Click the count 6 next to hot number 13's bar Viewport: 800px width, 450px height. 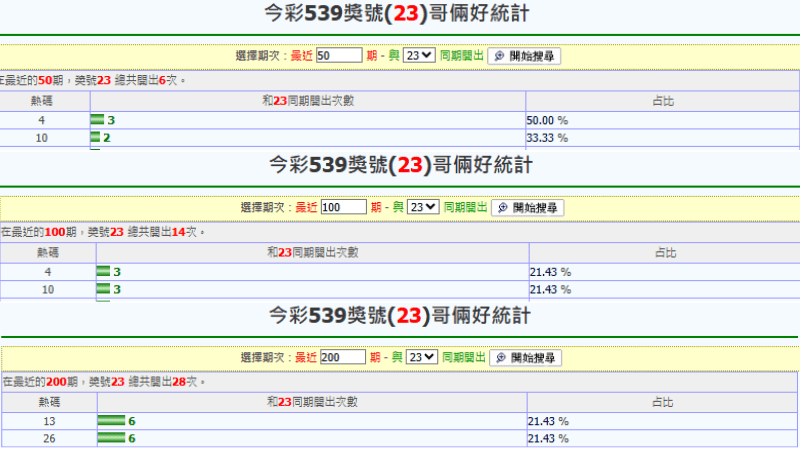pyautogui.click(x=132, y=421)
